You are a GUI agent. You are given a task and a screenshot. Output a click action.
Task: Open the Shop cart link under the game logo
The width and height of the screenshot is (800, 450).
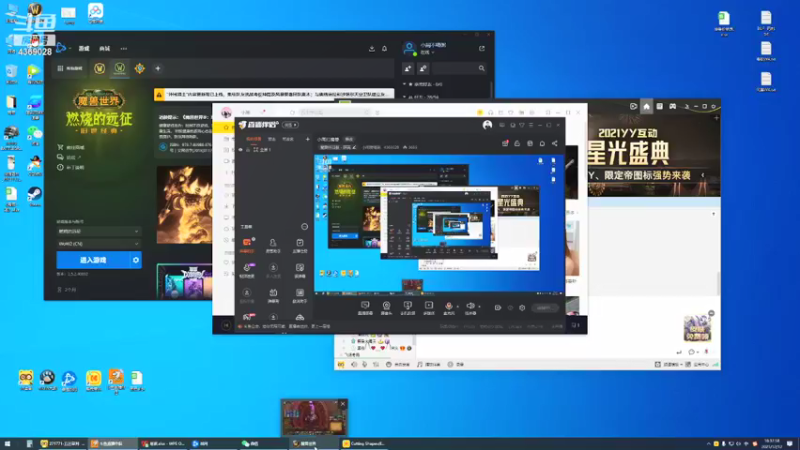tap(71, 147)
